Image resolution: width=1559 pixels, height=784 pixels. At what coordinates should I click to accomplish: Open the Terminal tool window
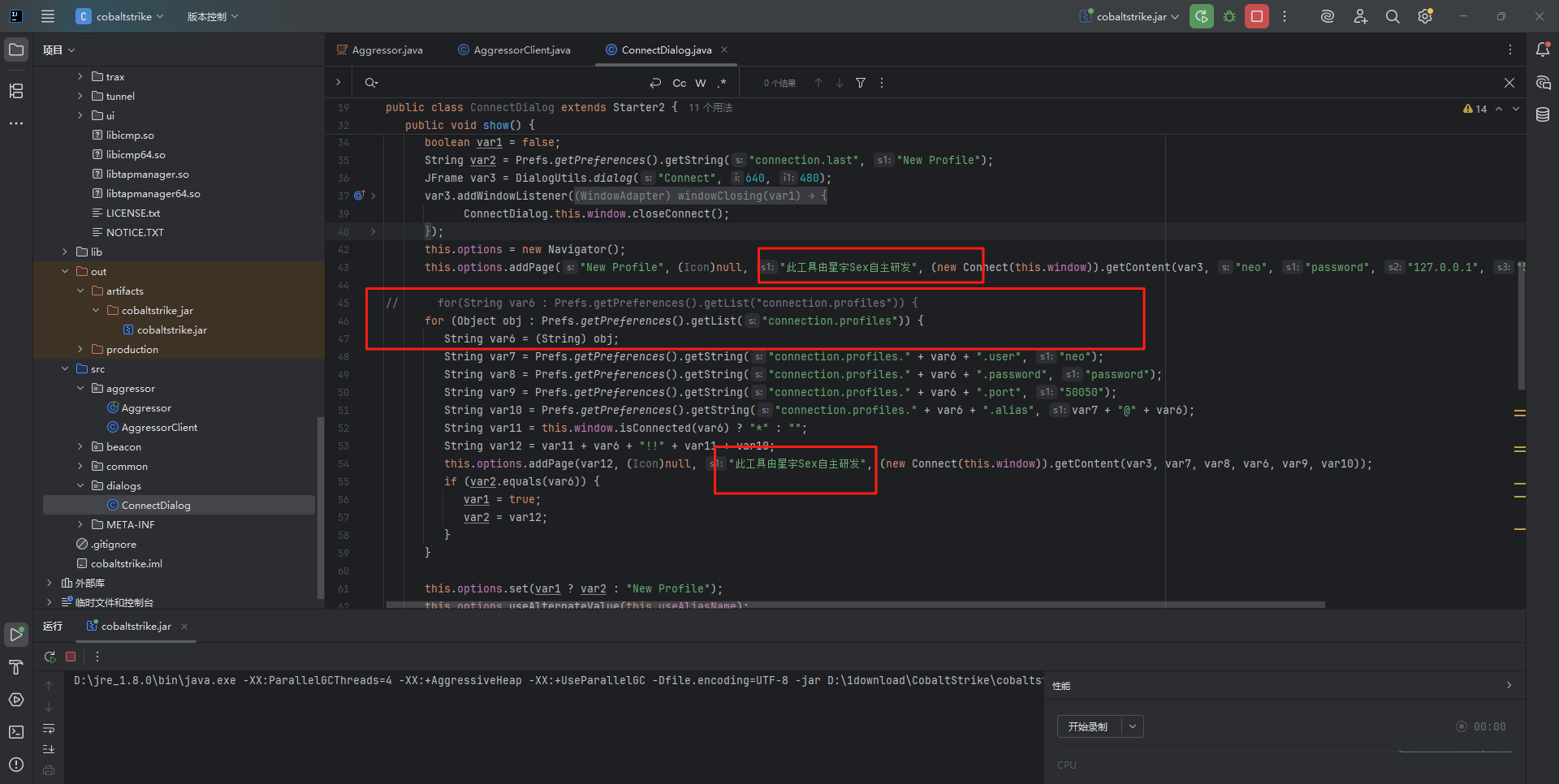coord(16,732)
